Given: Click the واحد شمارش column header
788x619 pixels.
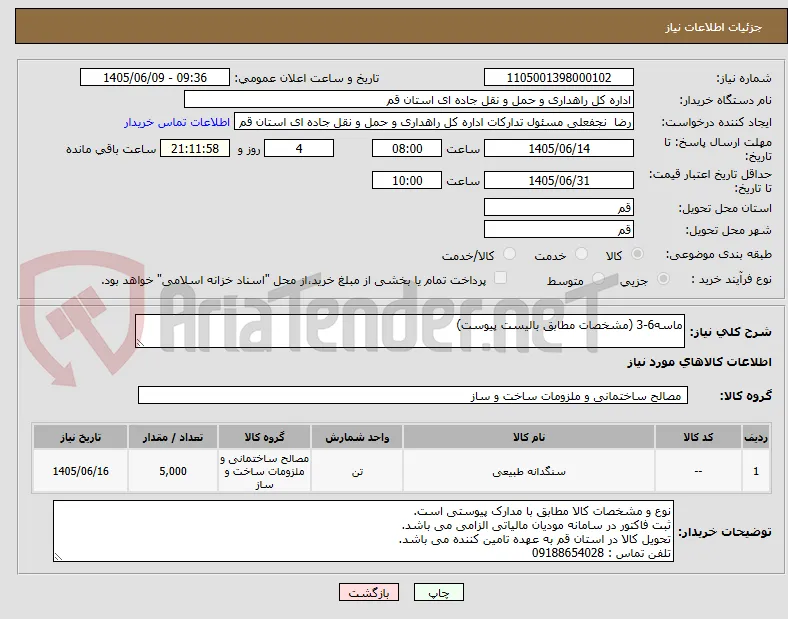Looking at the screenshot, I should pos(357,437).
